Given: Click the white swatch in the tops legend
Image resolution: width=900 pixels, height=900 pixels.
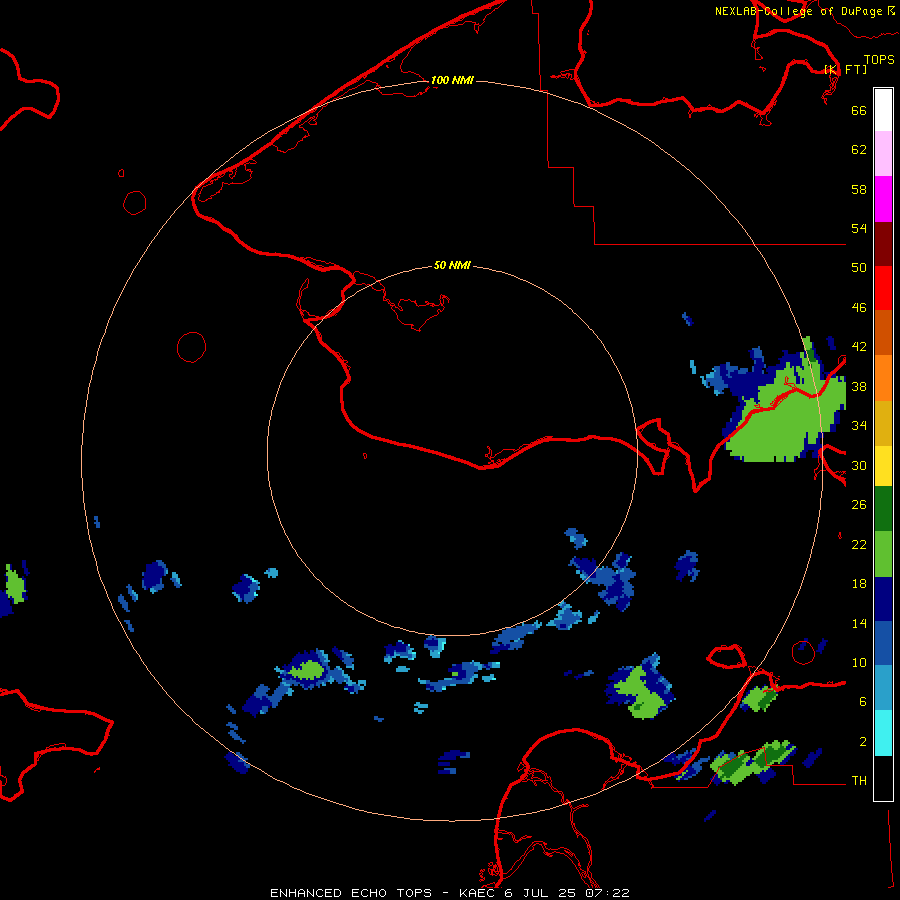Looking at the screenshot, I should coord(883,110).
